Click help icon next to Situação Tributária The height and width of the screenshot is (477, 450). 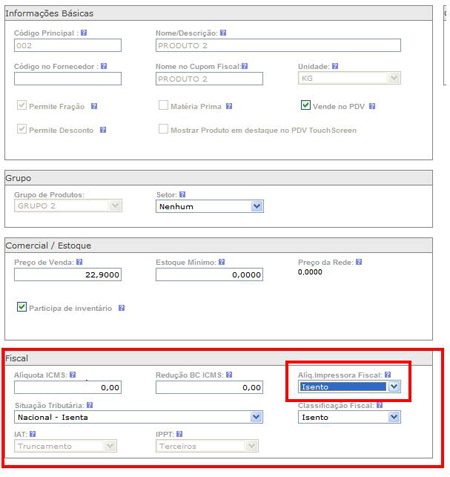[x=90, y=405]
